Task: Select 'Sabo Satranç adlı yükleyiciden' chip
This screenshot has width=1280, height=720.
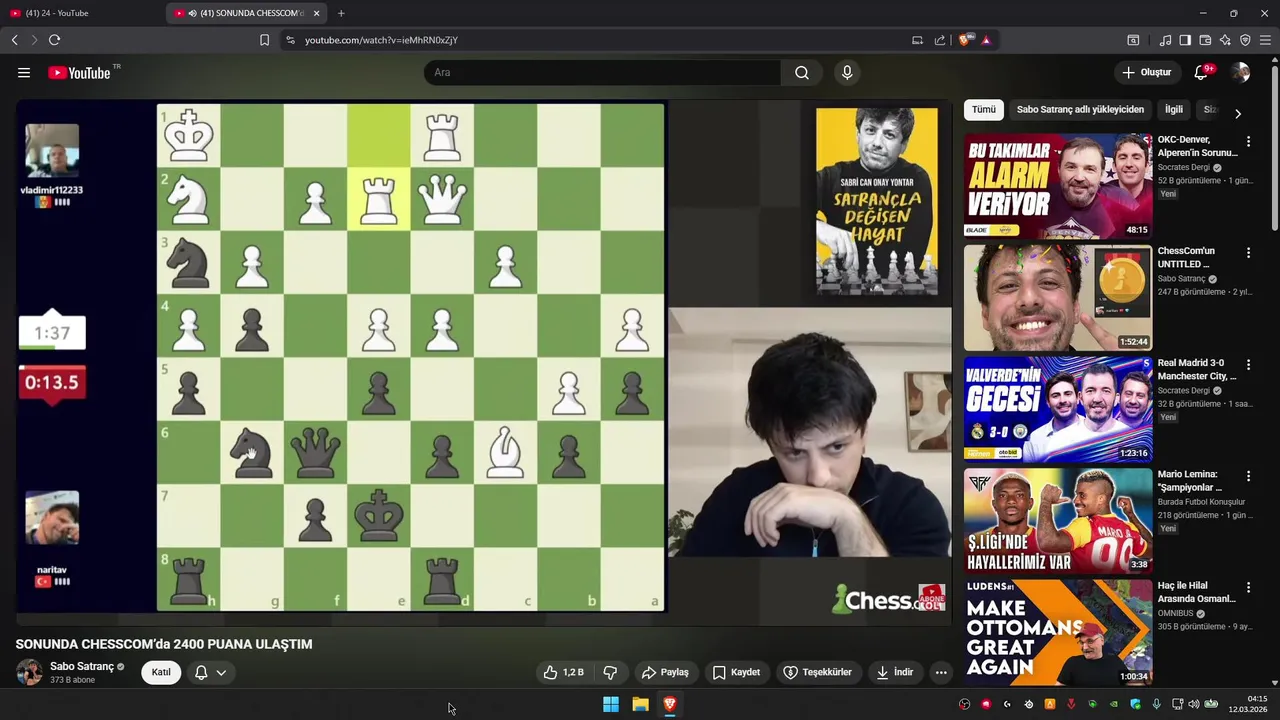Action: point(1080,109)
